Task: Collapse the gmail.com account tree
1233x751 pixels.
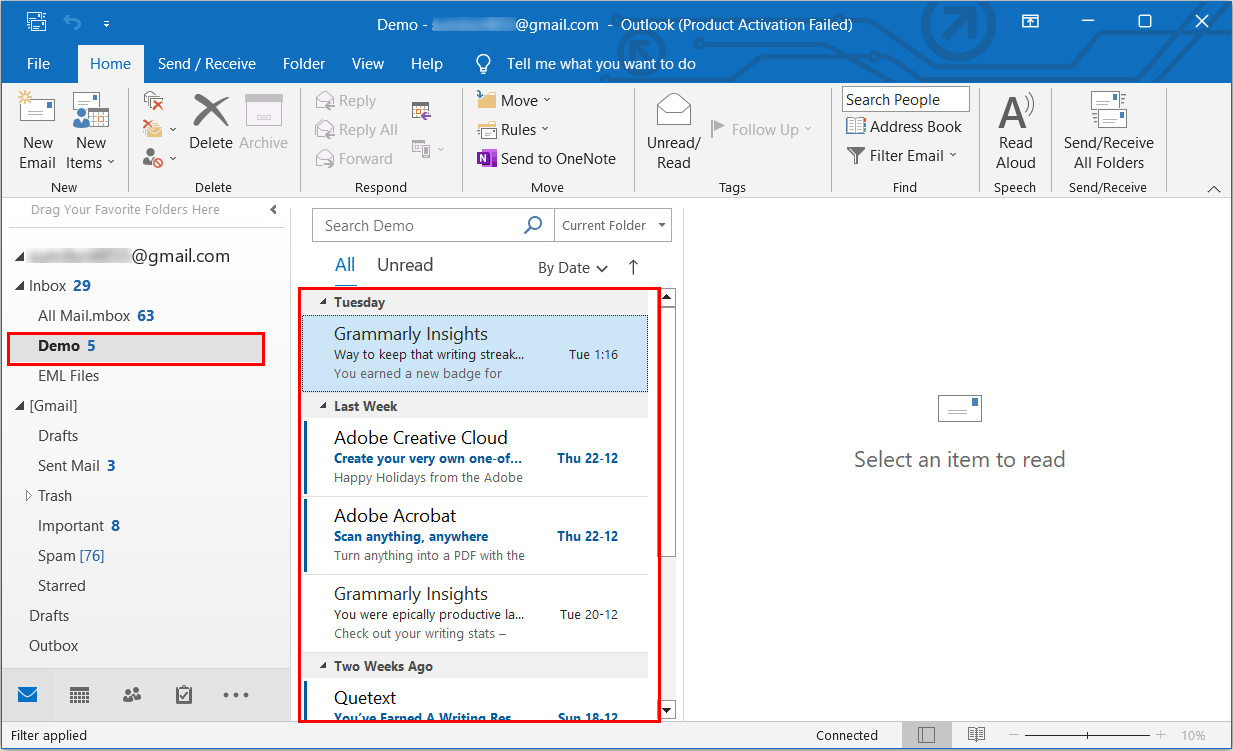Action: tap(20, 257)
